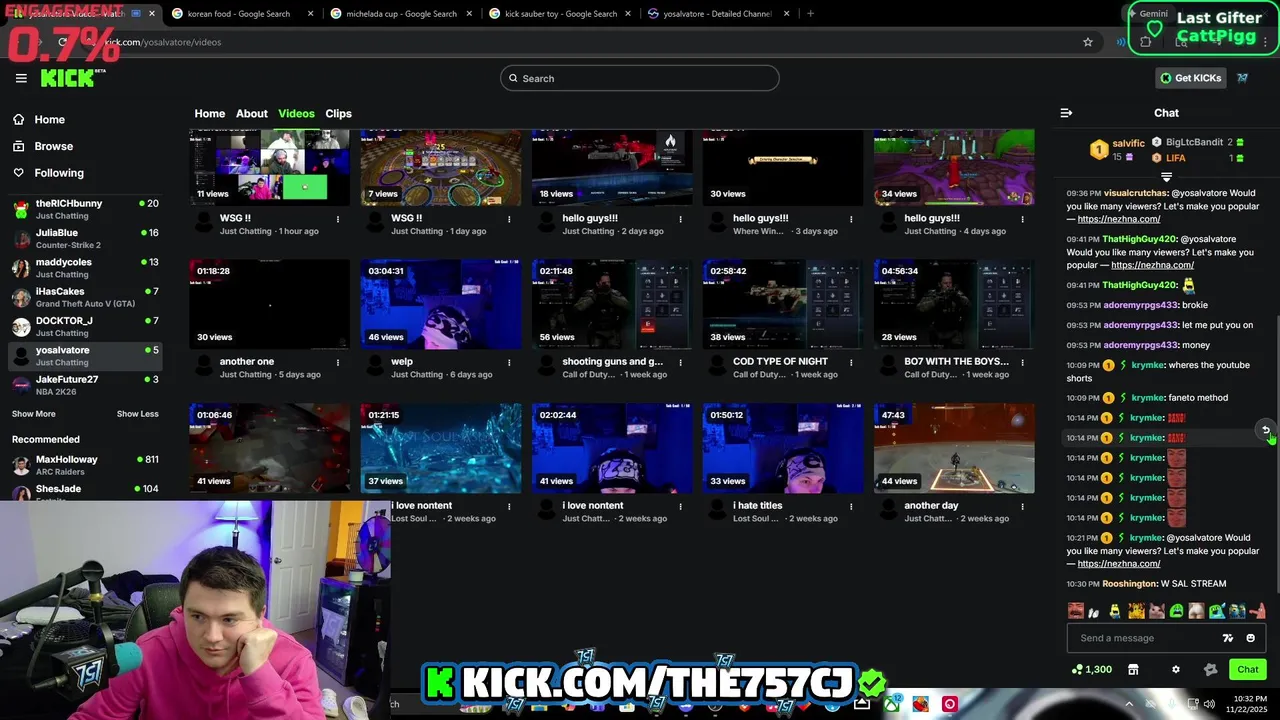Open the options menu for 'i hate titles'
This screenshot has width=1280, height=720.
(x=851, y=506)
